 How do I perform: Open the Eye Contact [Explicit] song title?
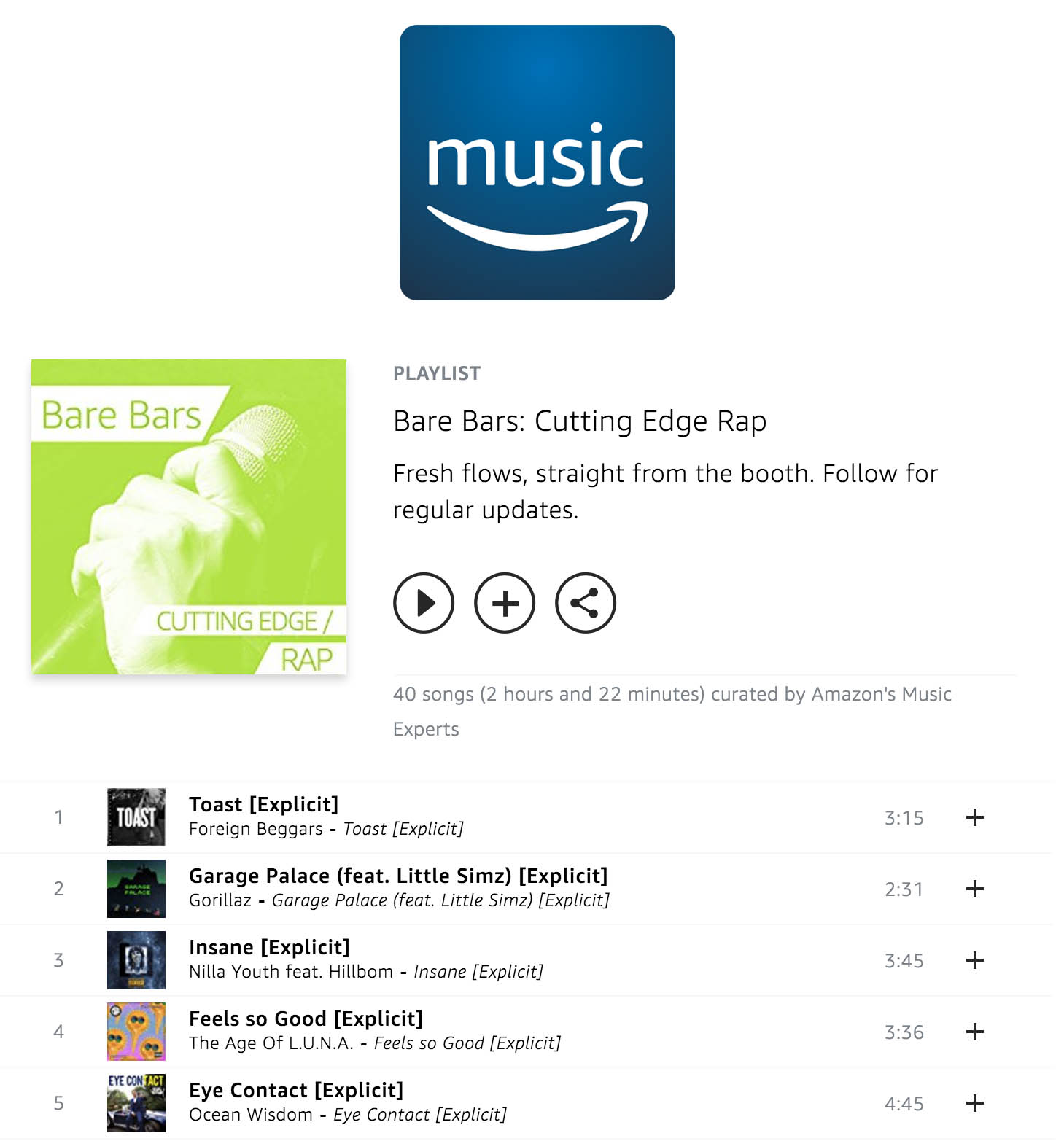[x=296, y=1090]
